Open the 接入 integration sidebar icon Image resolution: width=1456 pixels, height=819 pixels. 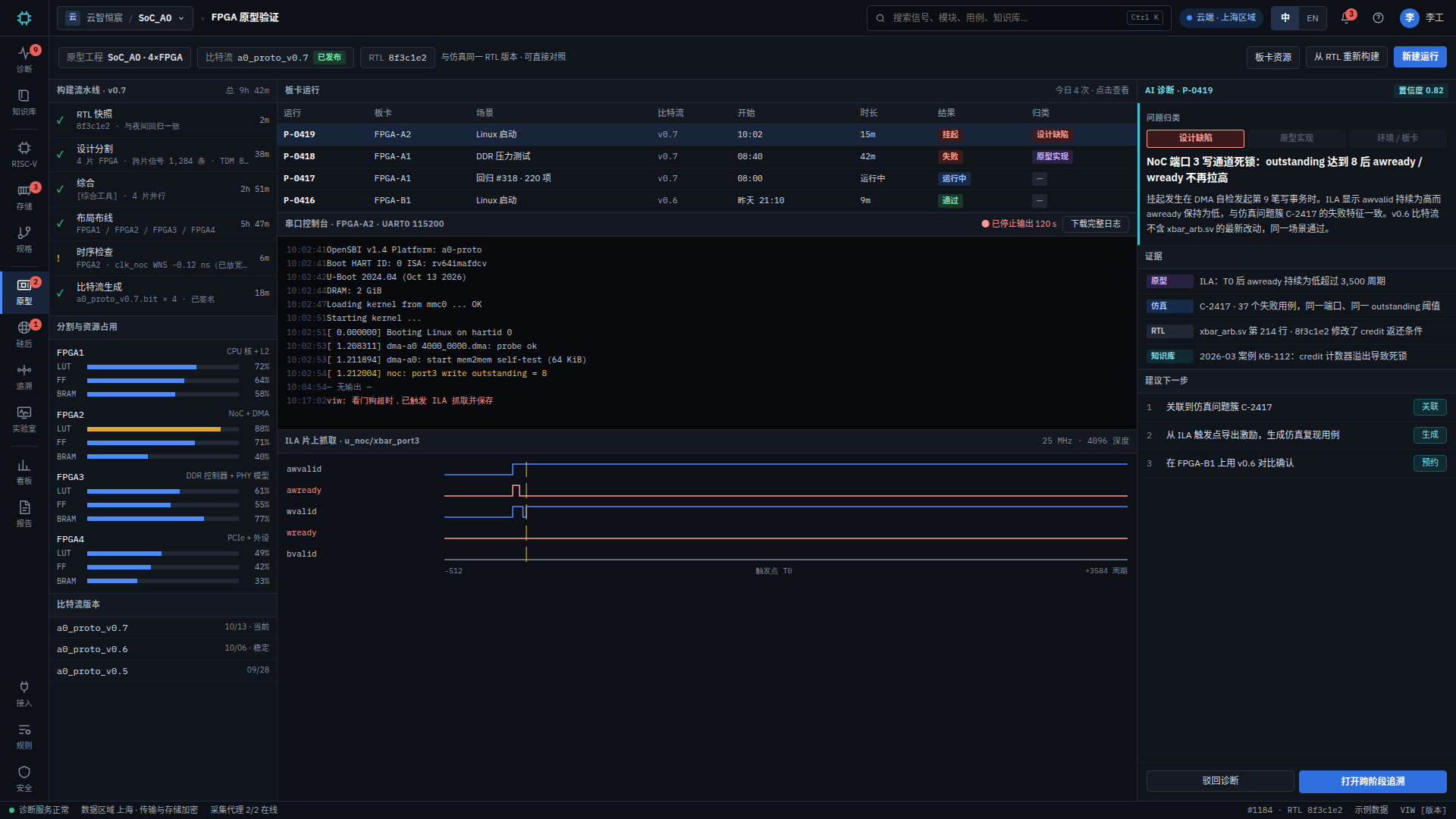pos(24,693)
